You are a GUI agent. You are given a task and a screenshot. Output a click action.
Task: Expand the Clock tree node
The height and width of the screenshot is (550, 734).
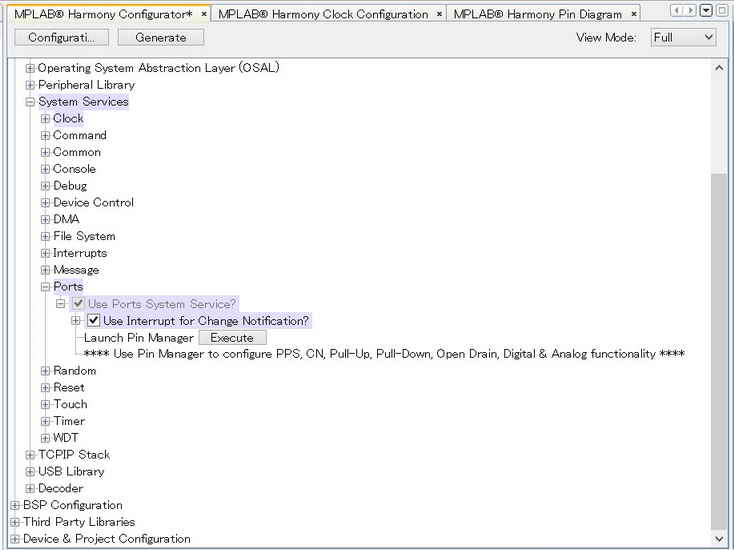[x=45, y=119]
